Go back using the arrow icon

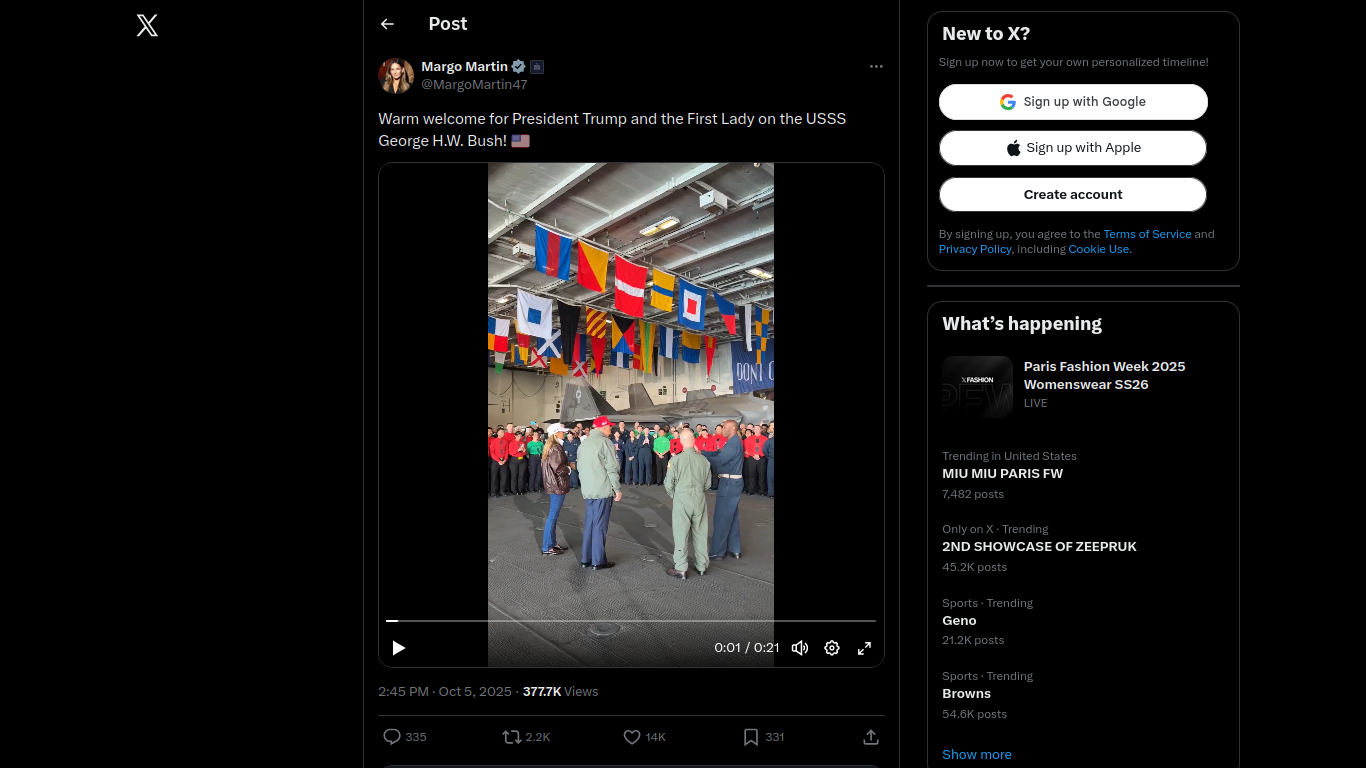(x=387, y=24)
